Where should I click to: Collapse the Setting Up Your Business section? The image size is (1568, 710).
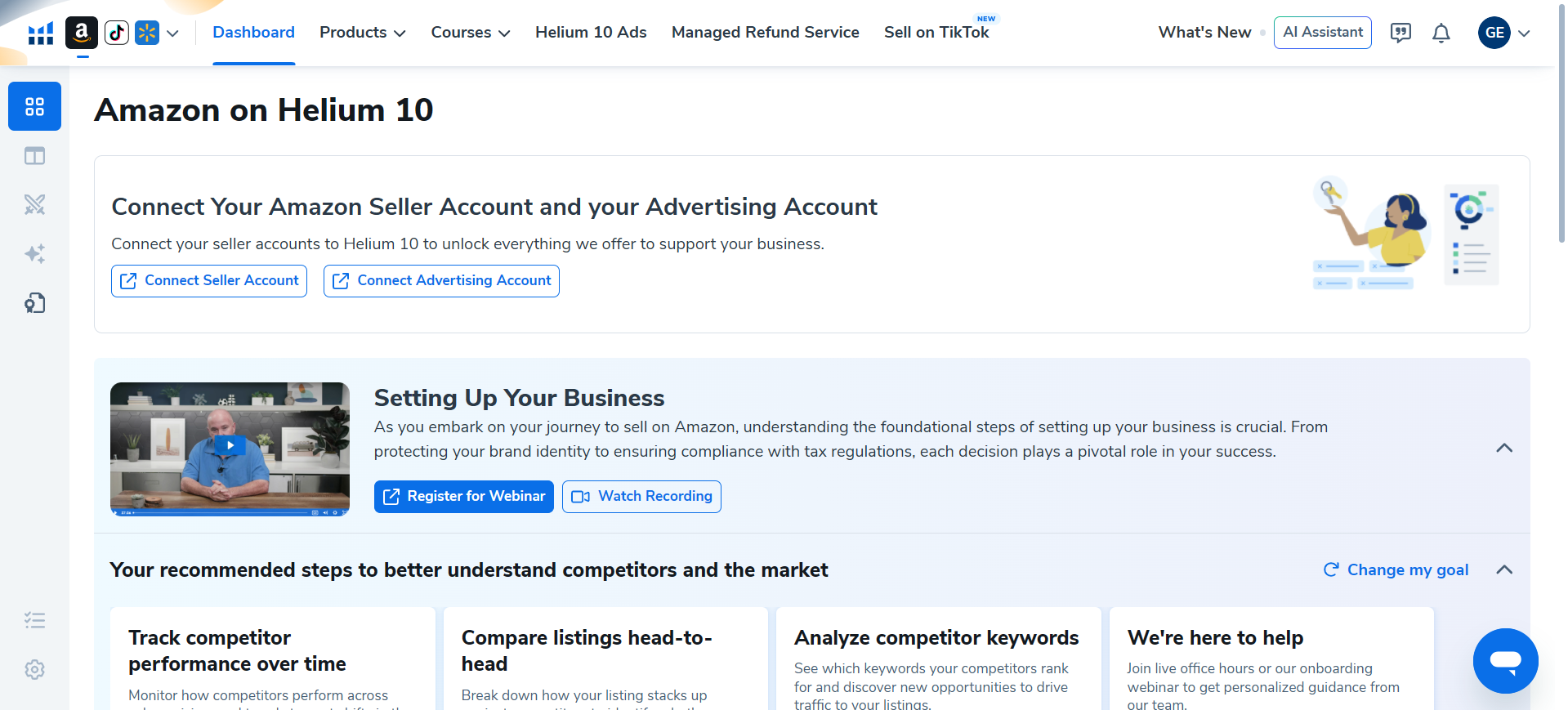point(1504,448)
